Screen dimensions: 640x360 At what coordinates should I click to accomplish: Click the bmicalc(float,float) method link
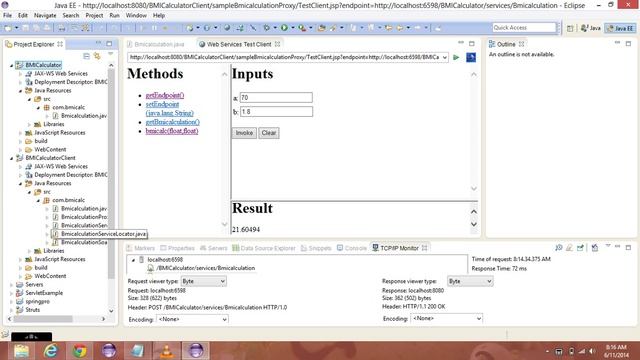pyautogui.click(x=172, y=131)
